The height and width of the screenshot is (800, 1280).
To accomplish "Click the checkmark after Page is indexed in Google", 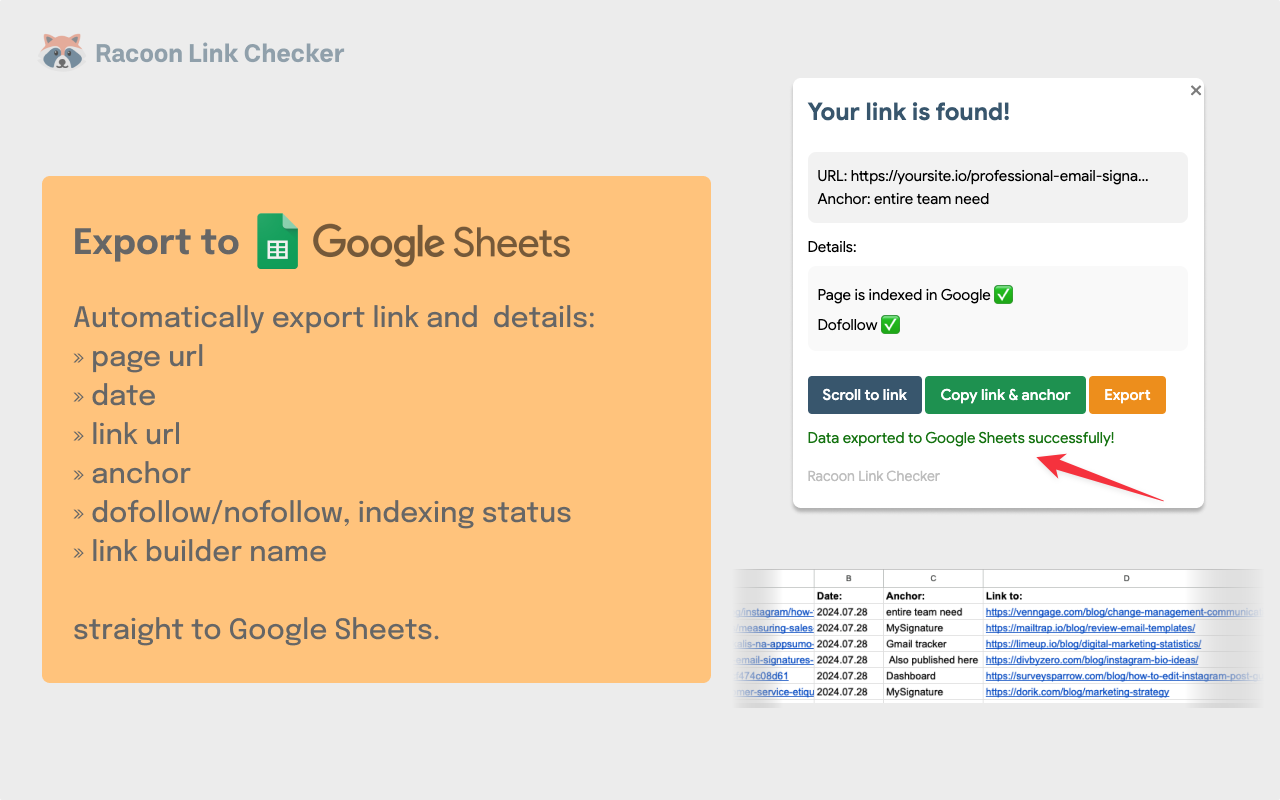I will click(1003, 294).
